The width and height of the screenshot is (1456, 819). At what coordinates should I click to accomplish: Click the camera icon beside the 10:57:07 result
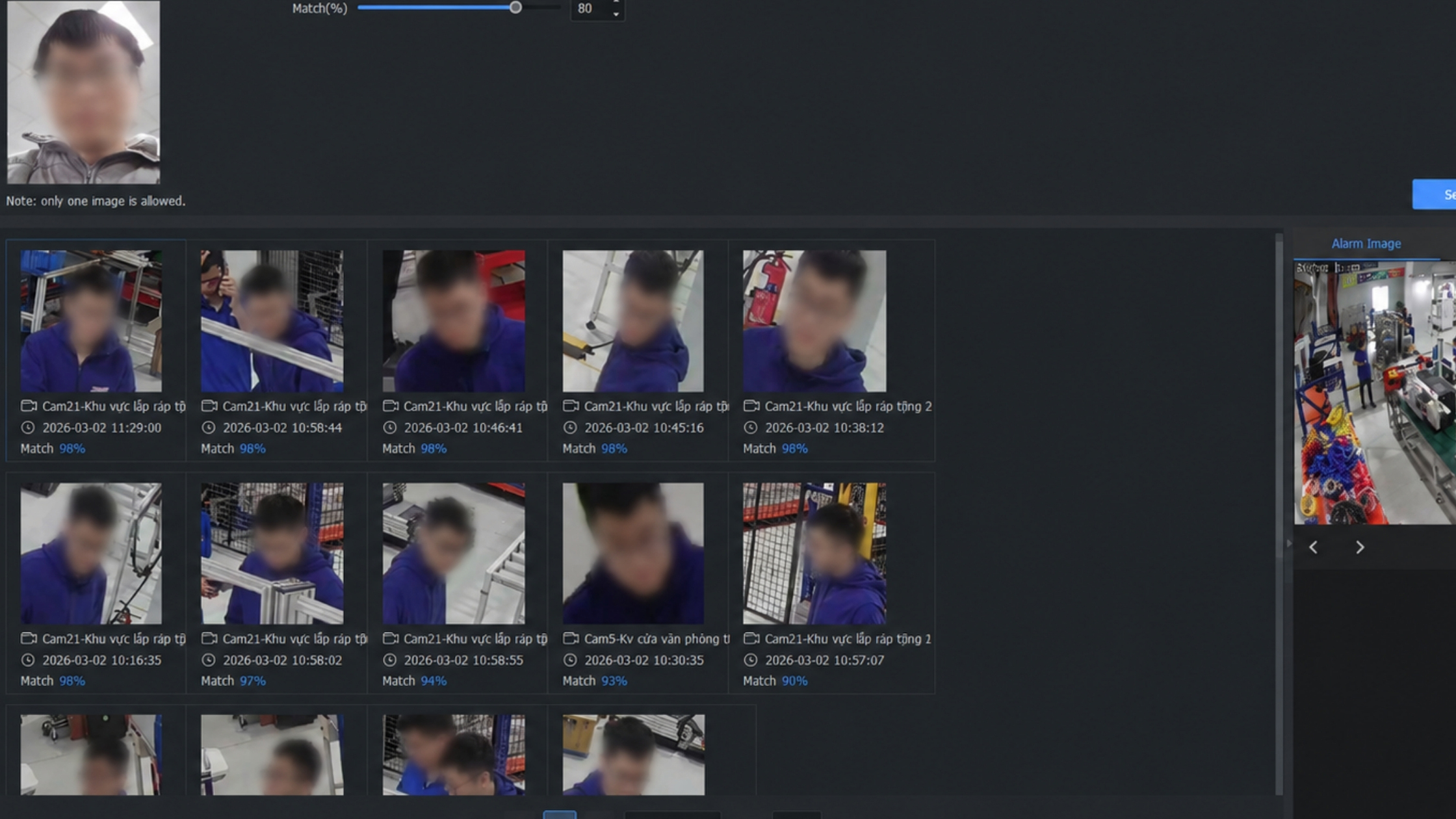click(751, 639)
